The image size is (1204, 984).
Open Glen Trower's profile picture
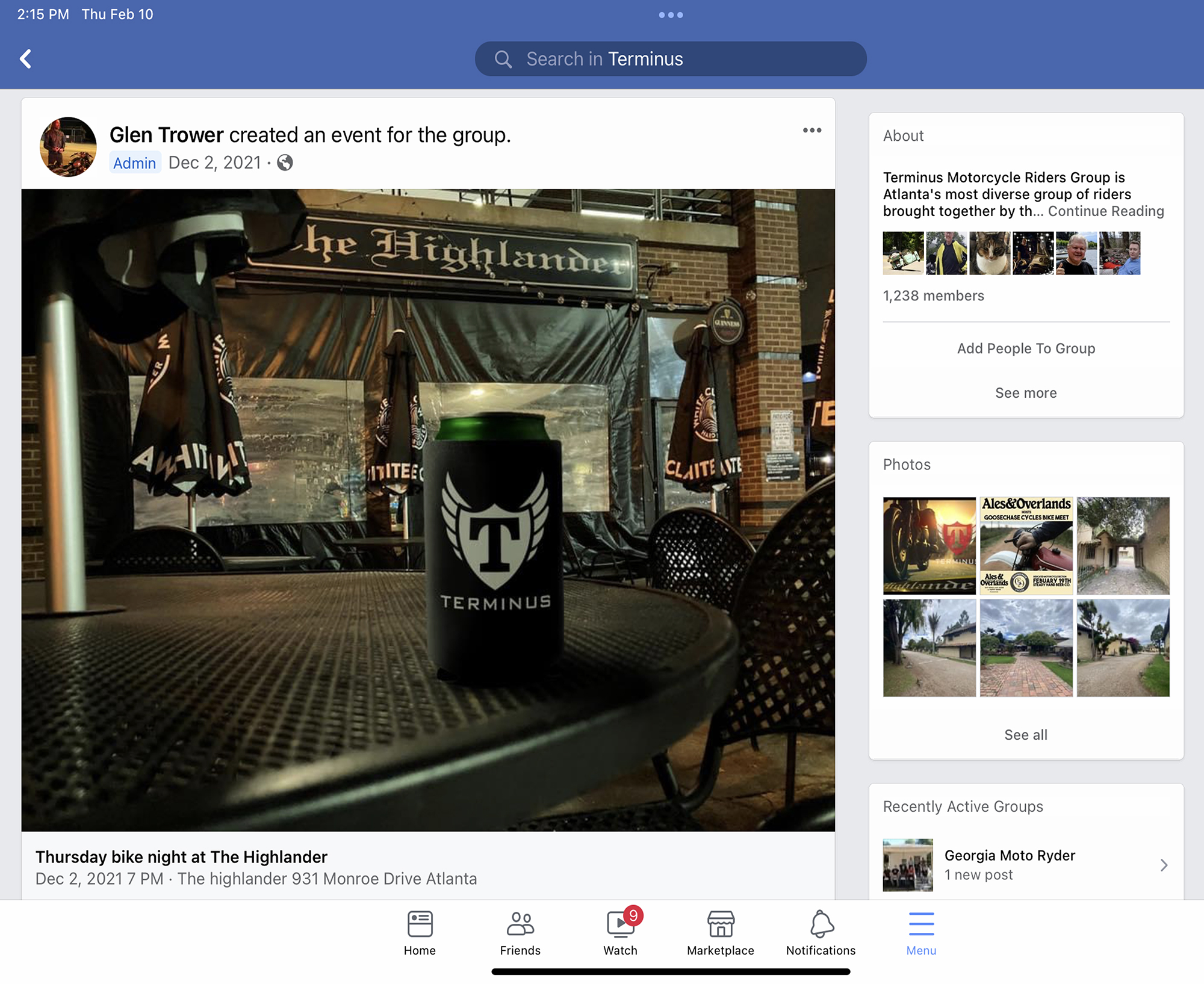click(x=68, y=146)
